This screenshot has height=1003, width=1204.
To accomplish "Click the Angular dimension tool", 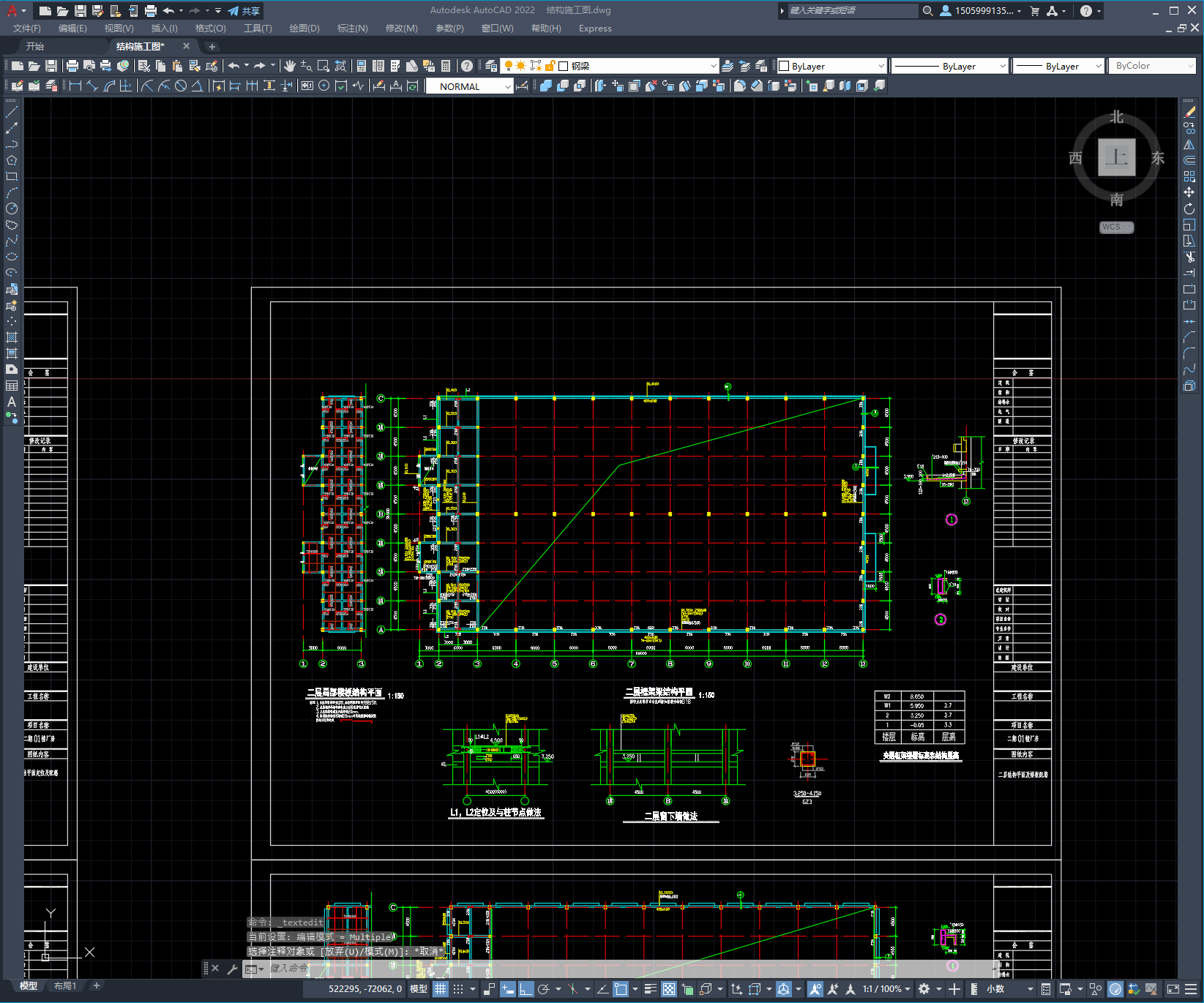I will 198,86.
